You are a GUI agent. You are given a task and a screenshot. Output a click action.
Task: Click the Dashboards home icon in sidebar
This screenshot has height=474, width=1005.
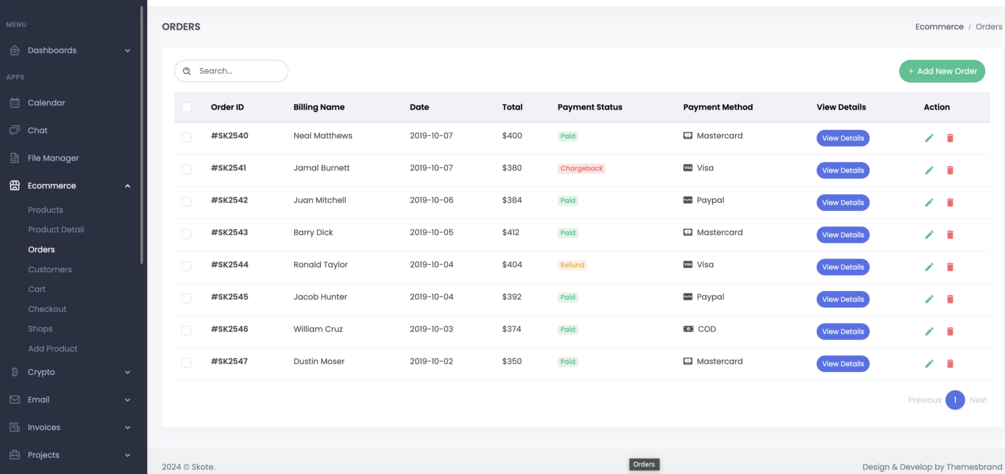(x=15, y=50)
